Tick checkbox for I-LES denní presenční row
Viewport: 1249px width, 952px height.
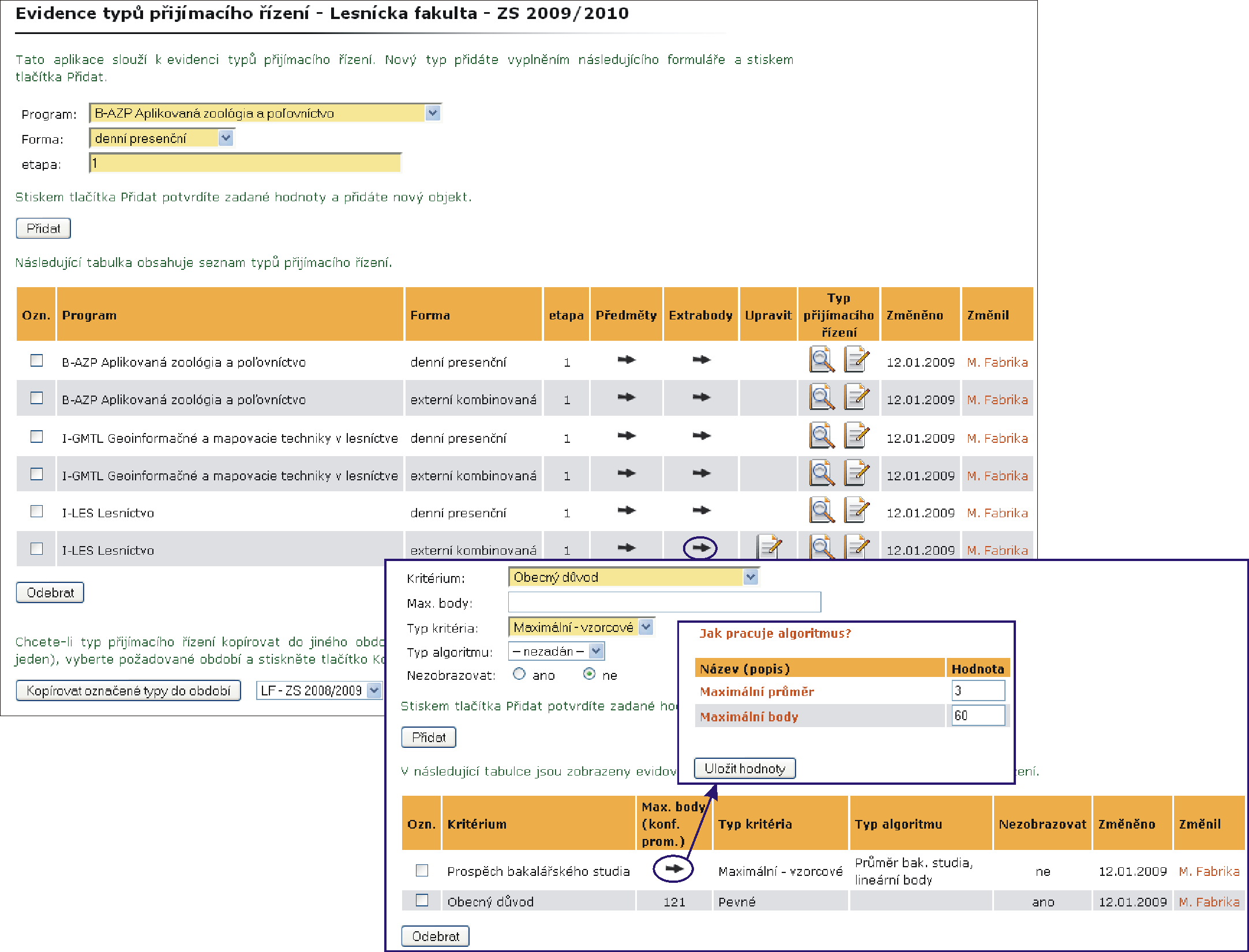point(36,511)
